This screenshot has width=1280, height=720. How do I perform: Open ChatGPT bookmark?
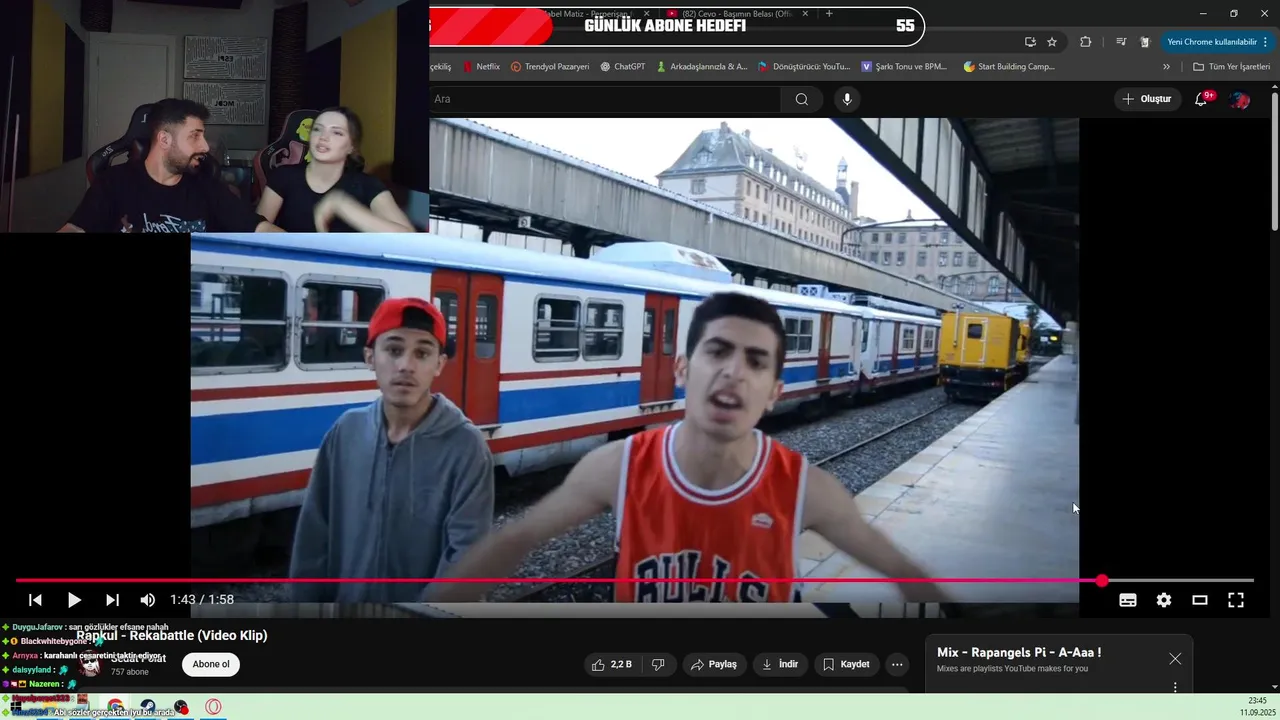(x=622, y=67)
